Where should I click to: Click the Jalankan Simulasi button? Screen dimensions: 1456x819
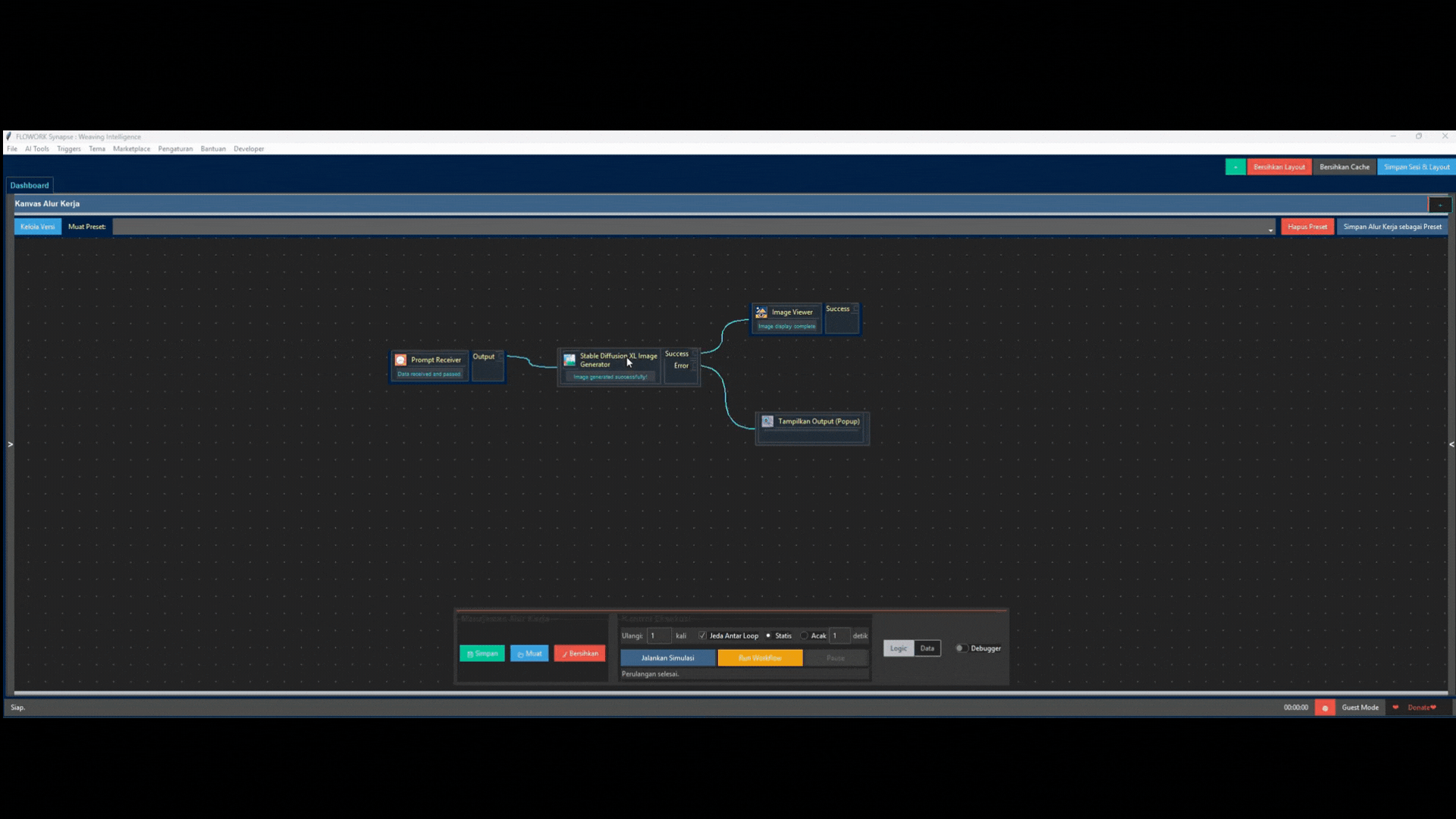tap(667, 658)
